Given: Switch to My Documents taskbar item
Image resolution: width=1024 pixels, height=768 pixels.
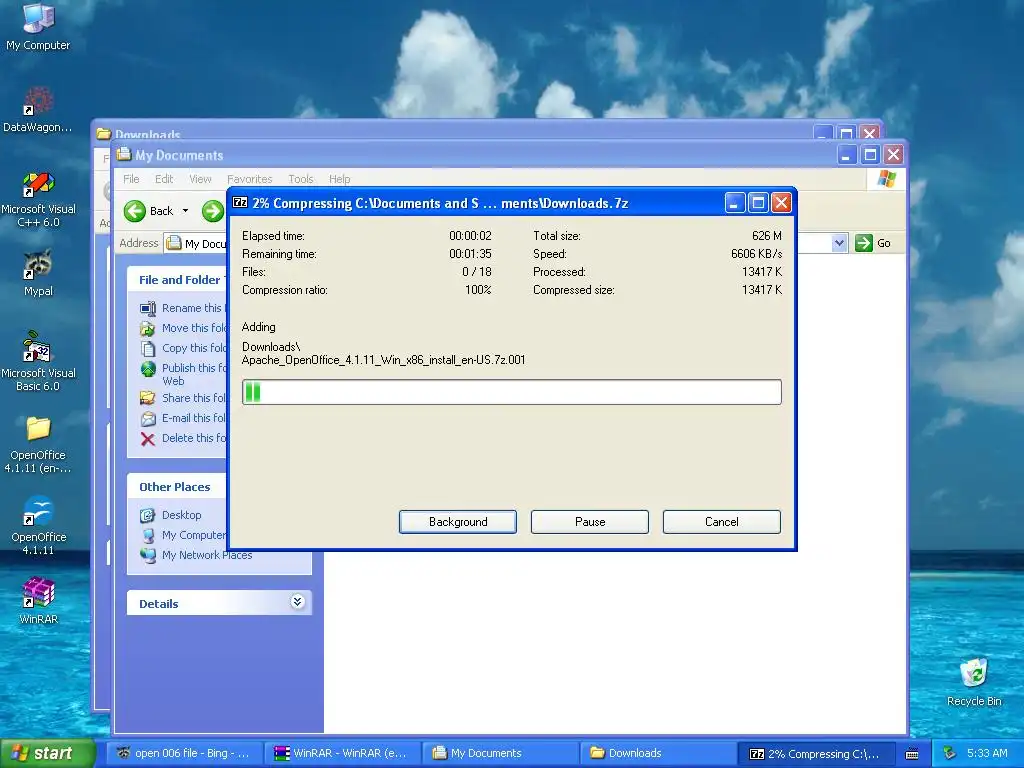Looking at the screenshot, I should coord(501,753).
